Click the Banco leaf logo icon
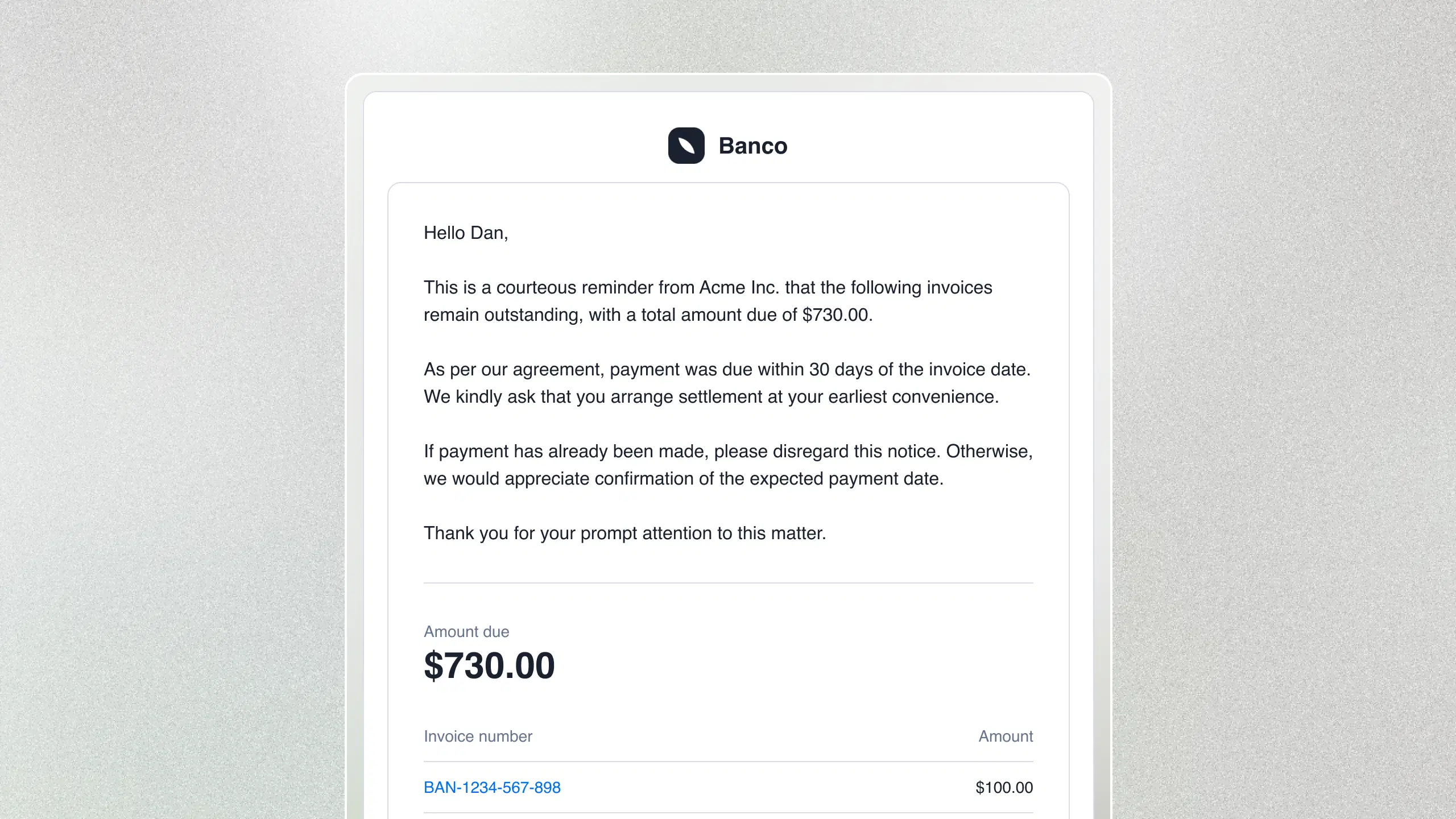This screenshot has width=1456, height=819. 686,146
